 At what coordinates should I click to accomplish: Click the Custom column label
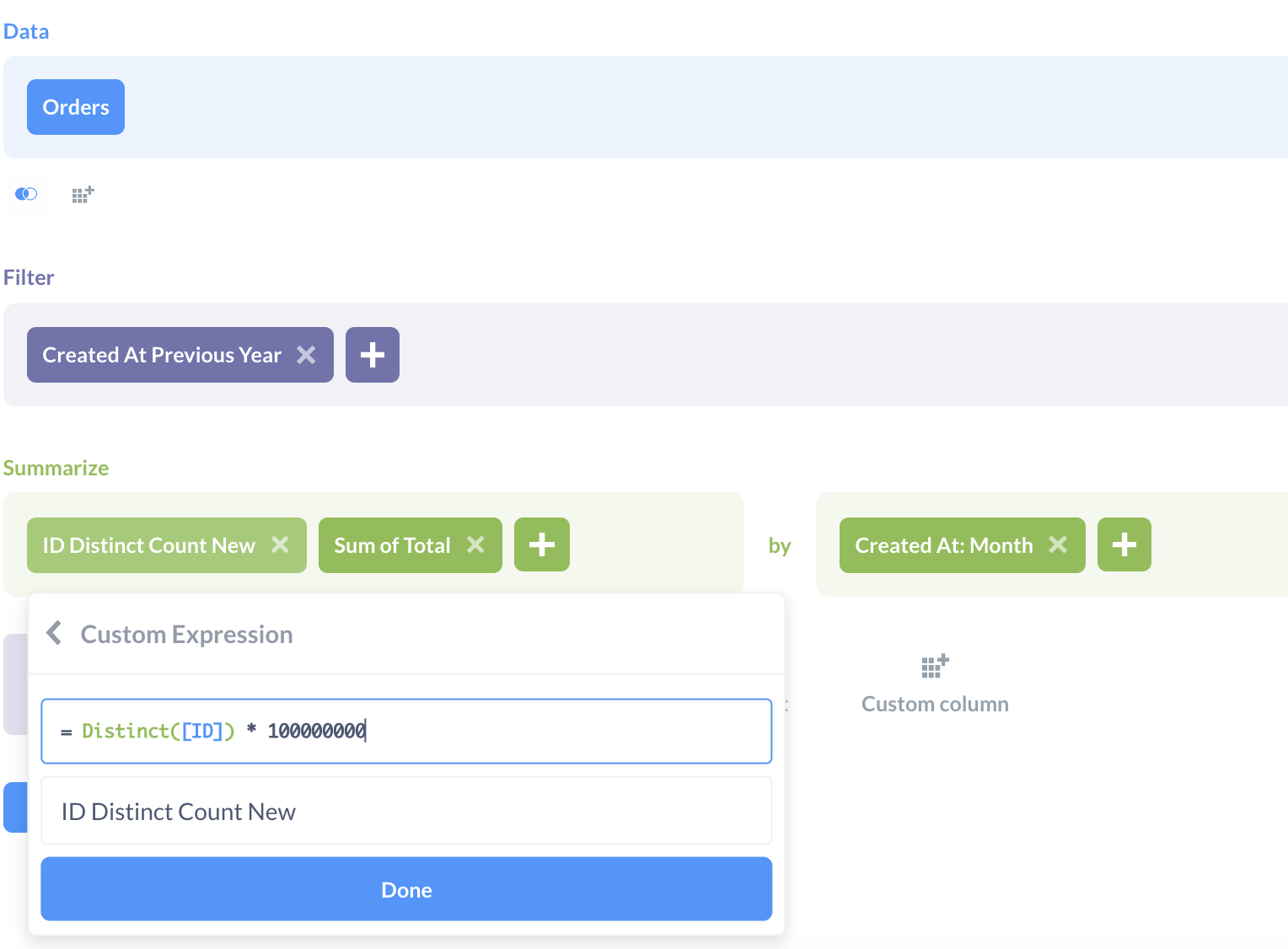click(935, 704)
